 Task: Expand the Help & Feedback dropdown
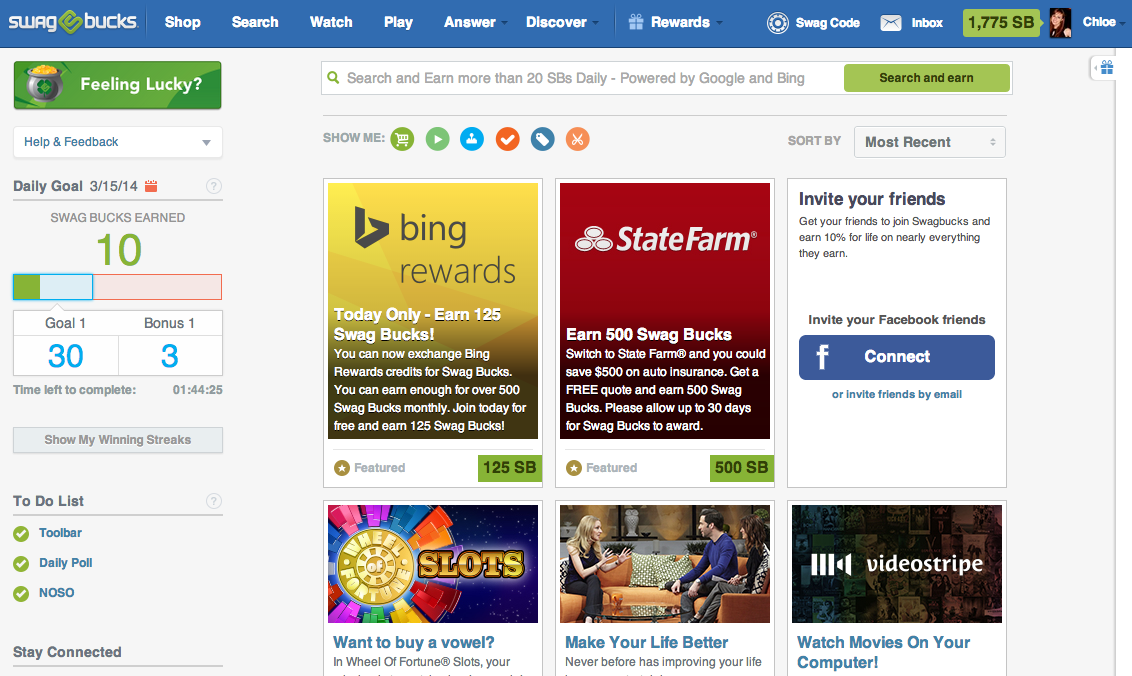click(118, 142)
